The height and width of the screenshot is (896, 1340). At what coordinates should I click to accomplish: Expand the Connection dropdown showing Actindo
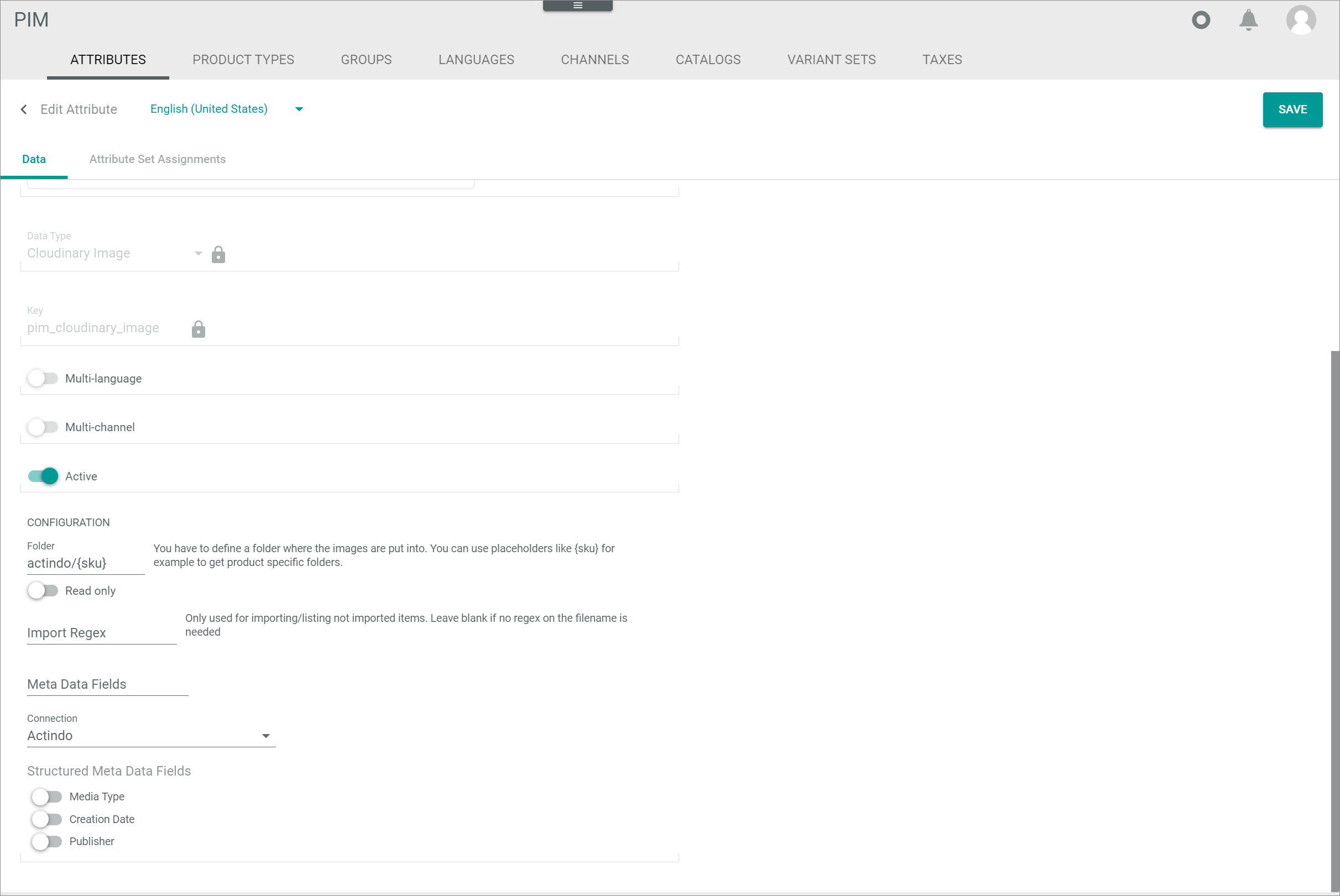coord(151,736)
